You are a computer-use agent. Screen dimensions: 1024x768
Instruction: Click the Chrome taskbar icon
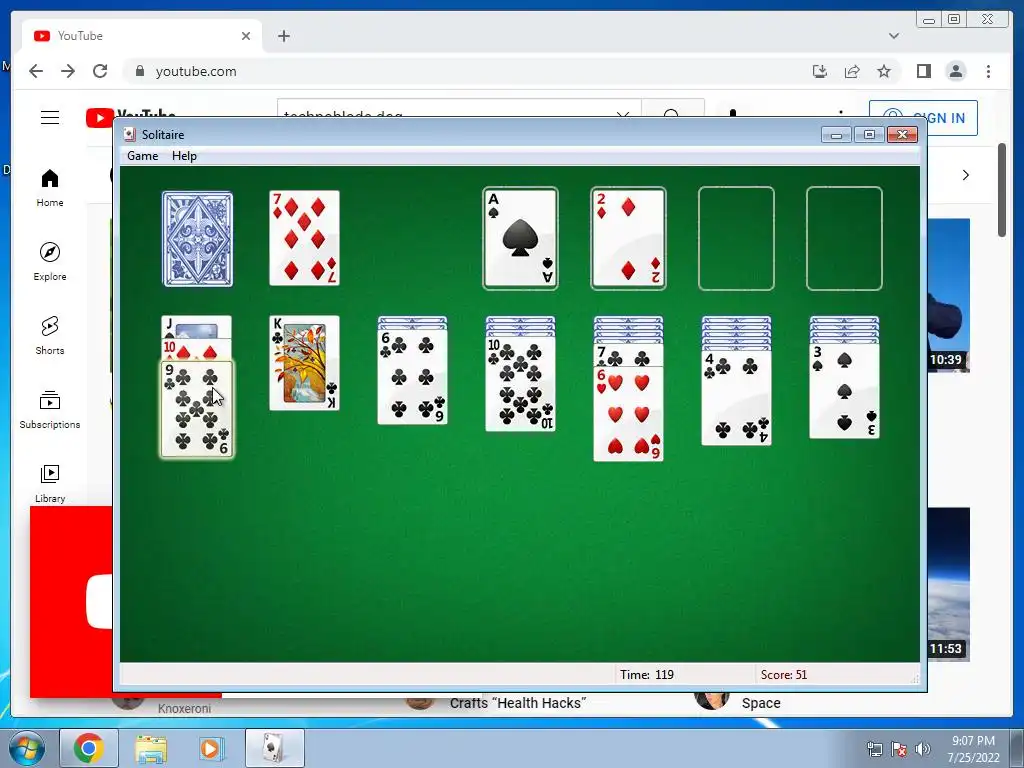pos(89,748)
